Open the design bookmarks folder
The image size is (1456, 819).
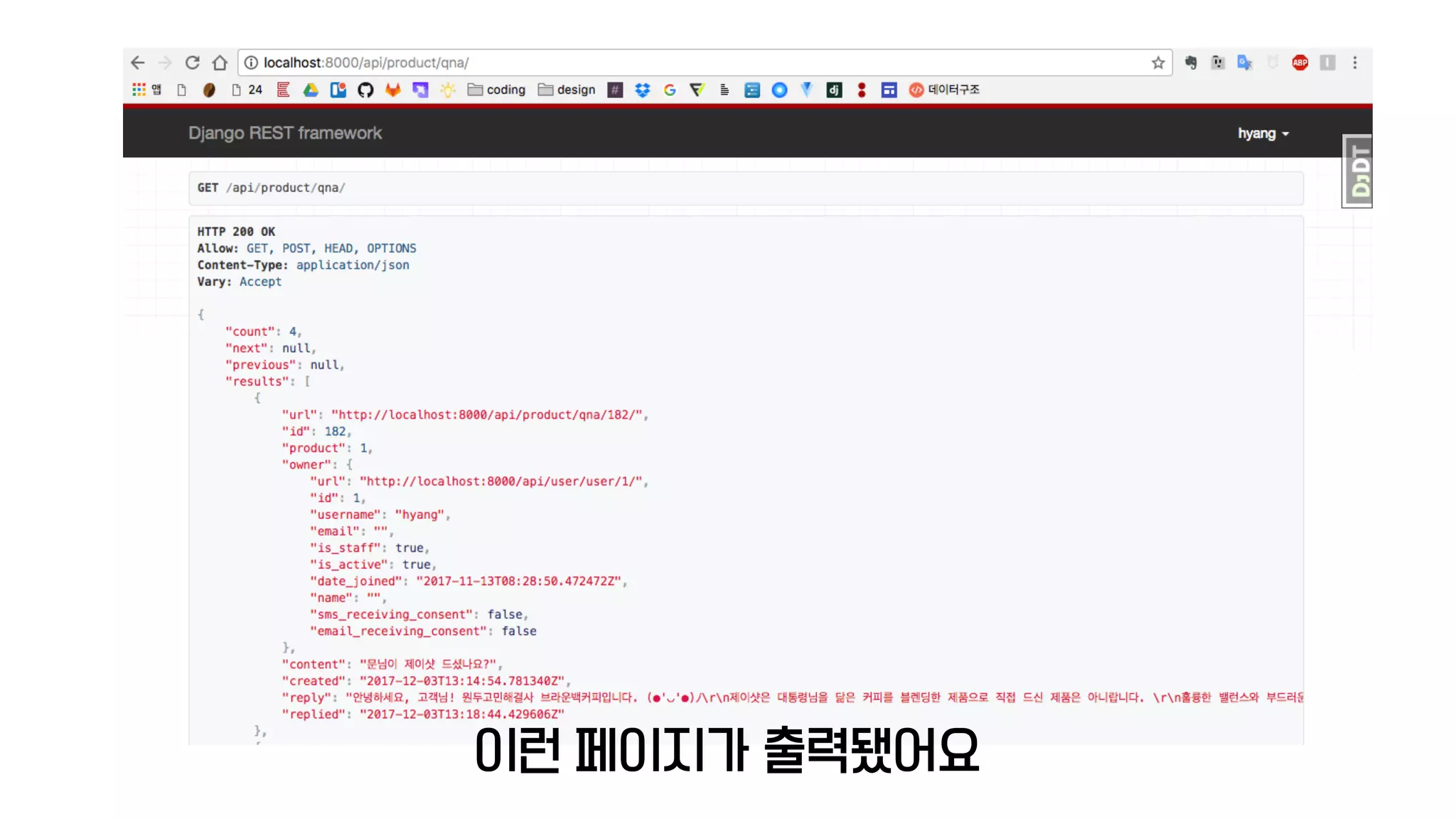click(567, 90)
